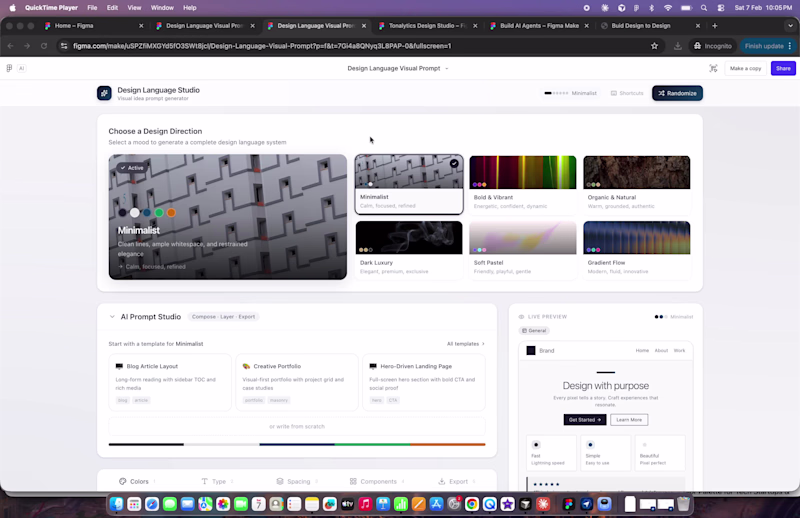
Task: Select the Hero-Driven Landing Page template
Action: (x=424, y=383)
